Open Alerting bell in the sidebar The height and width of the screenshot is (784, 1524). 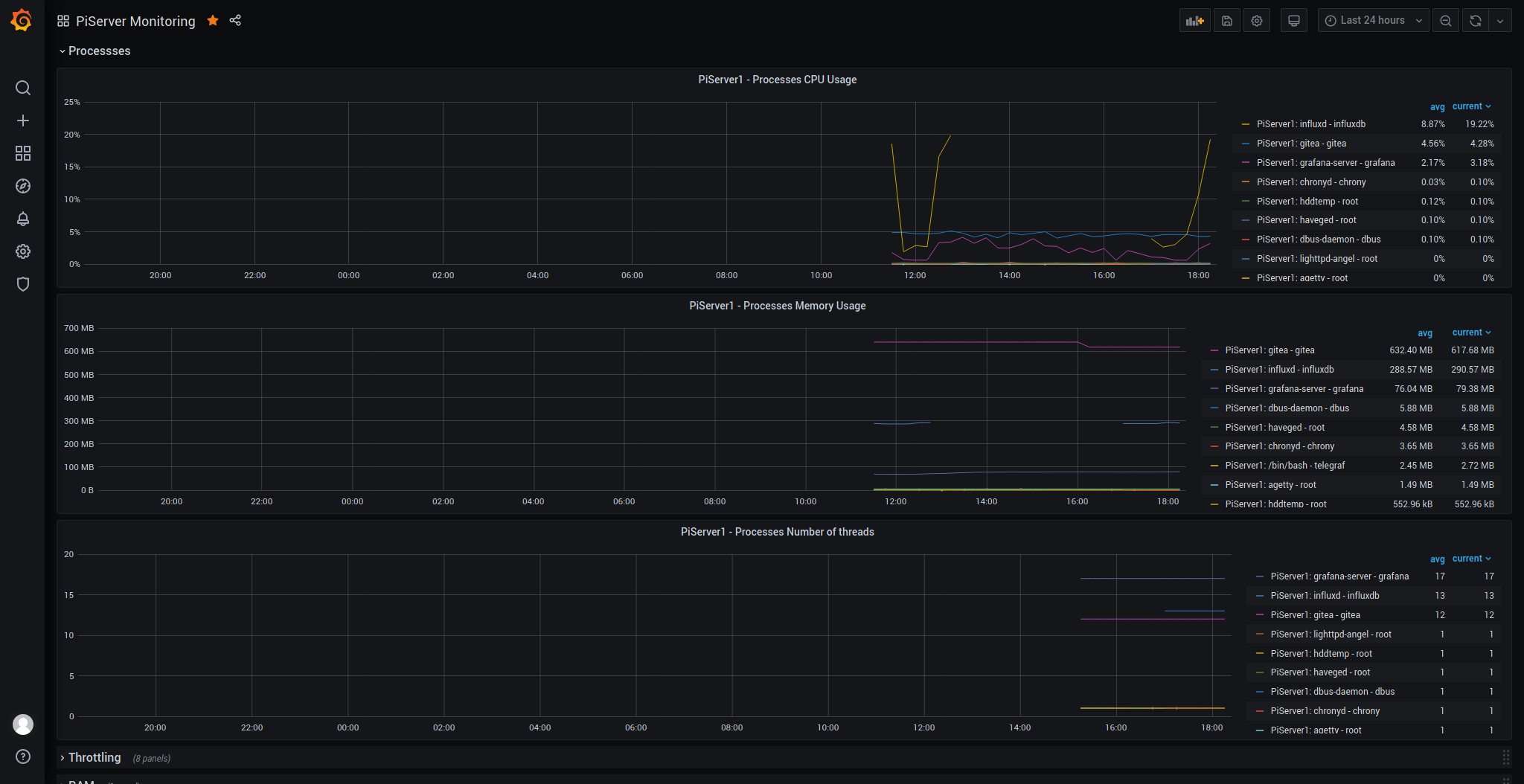(23, 219)
